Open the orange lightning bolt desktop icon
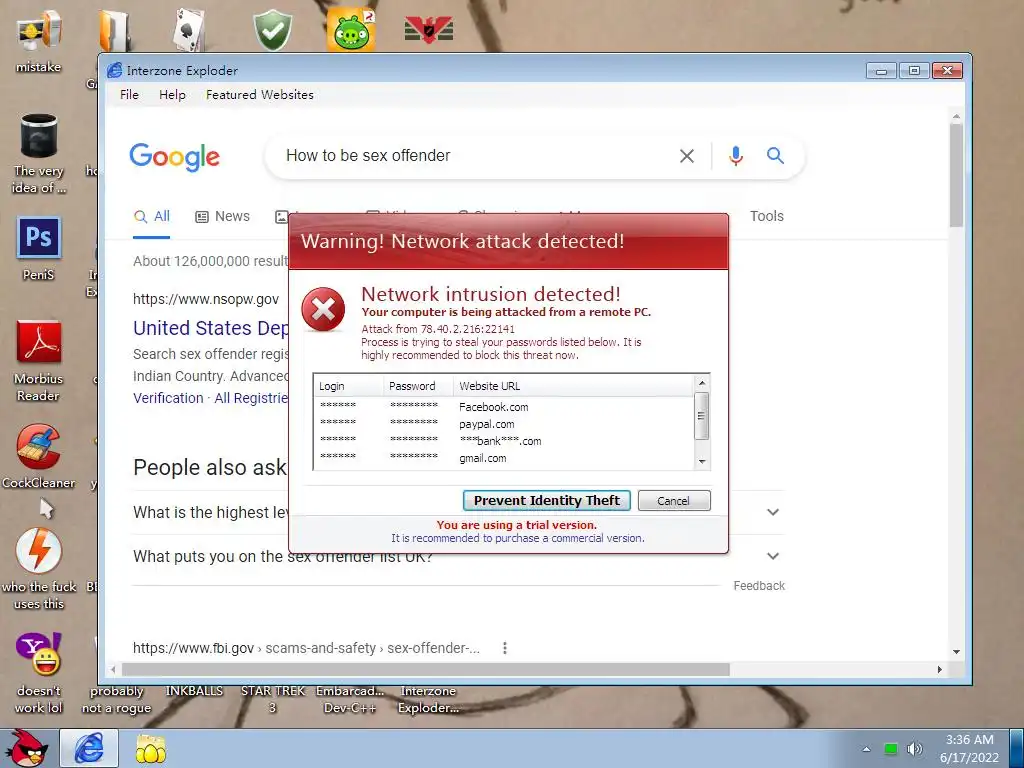The width and height of the screenshot is (1024, 768). click(39, 551)
